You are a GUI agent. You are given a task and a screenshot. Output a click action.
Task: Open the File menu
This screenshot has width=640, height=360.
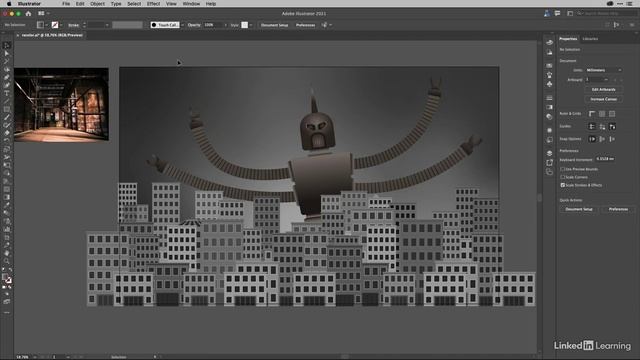pos(66,4)
